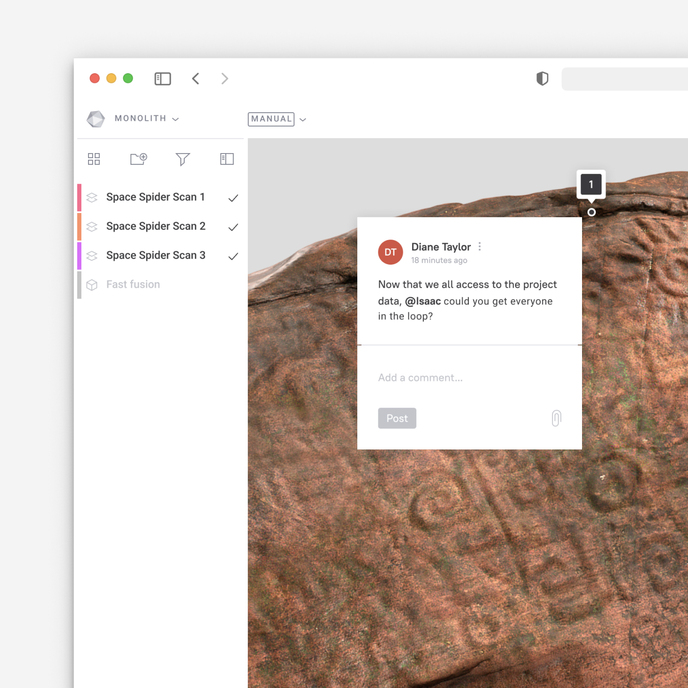Attach a file with paperclip icon
The image size is (688, 688).
click(556, 418)
